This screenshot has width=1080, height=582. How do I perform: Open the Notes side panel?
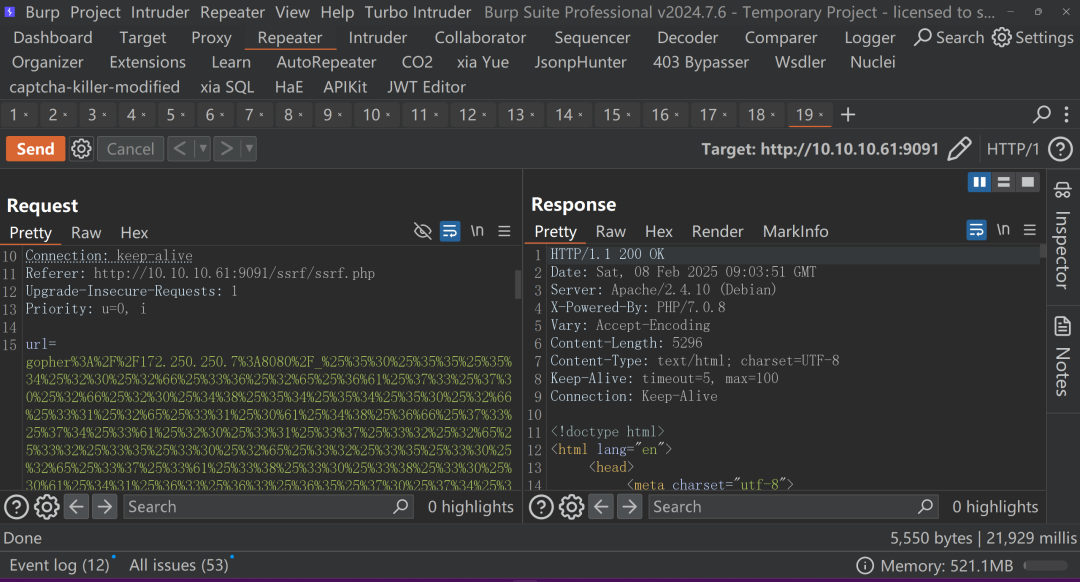1062,356
